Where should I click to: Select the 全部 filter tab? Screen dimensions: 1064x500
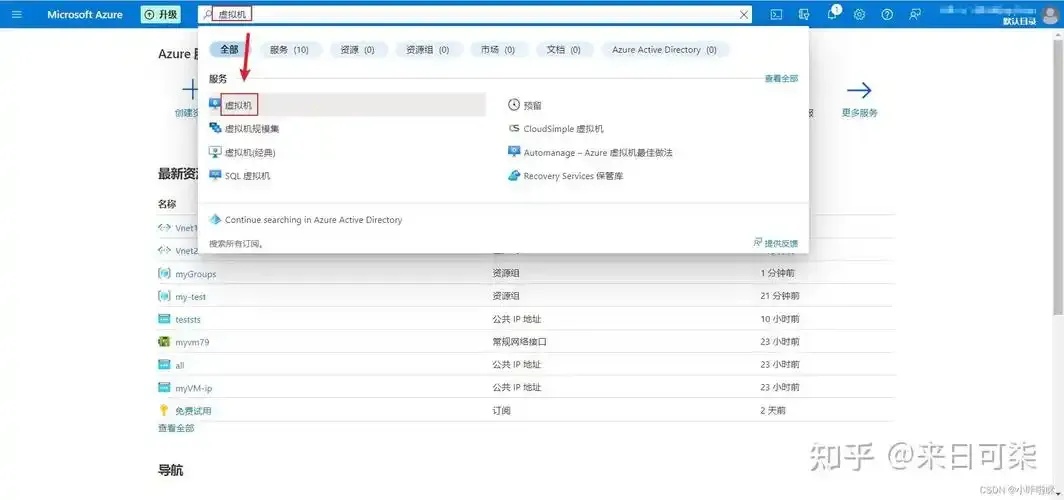(229, 50)
